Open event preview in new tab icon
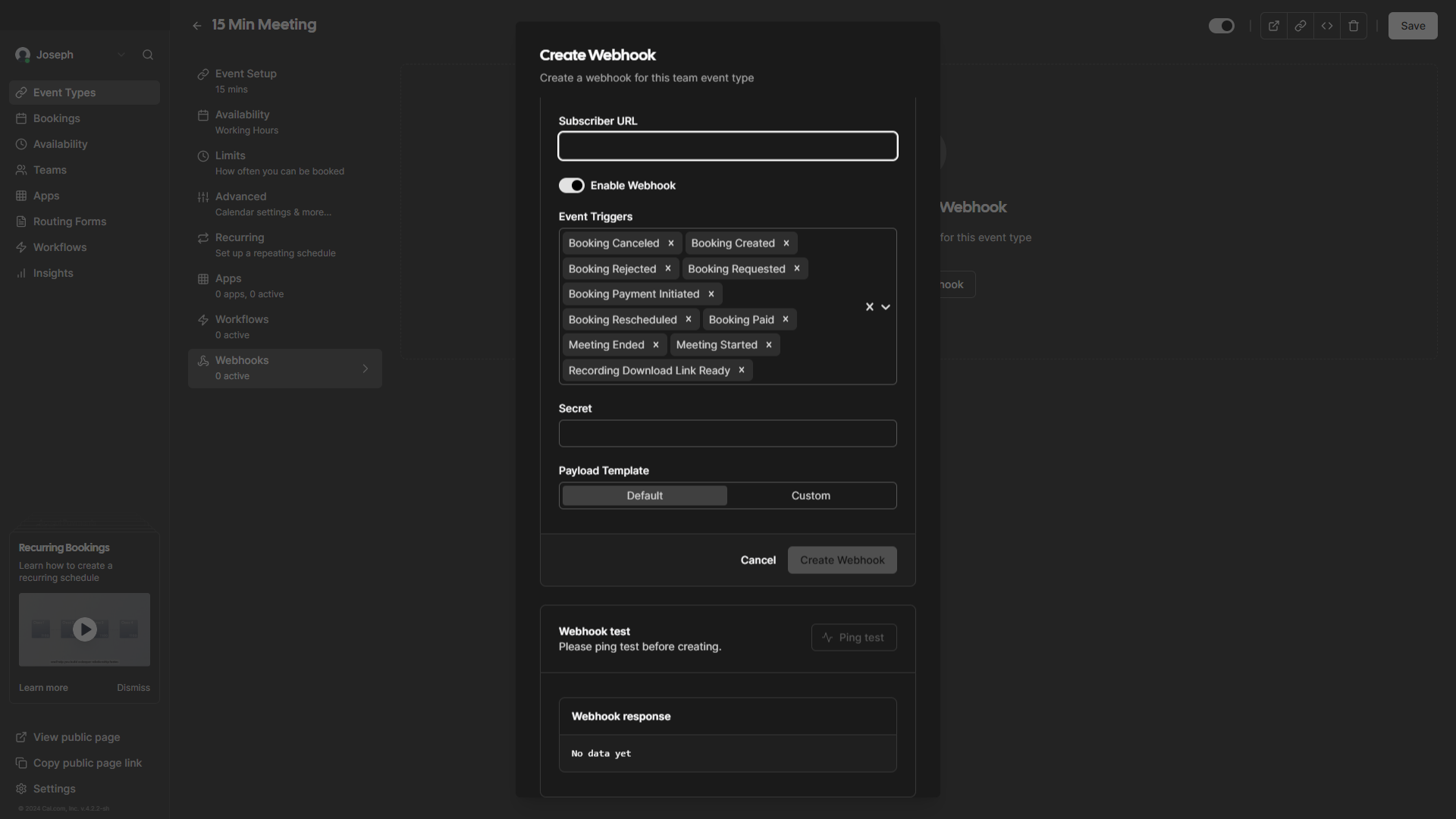The image size is (1456, 819). click(1274, 26)
